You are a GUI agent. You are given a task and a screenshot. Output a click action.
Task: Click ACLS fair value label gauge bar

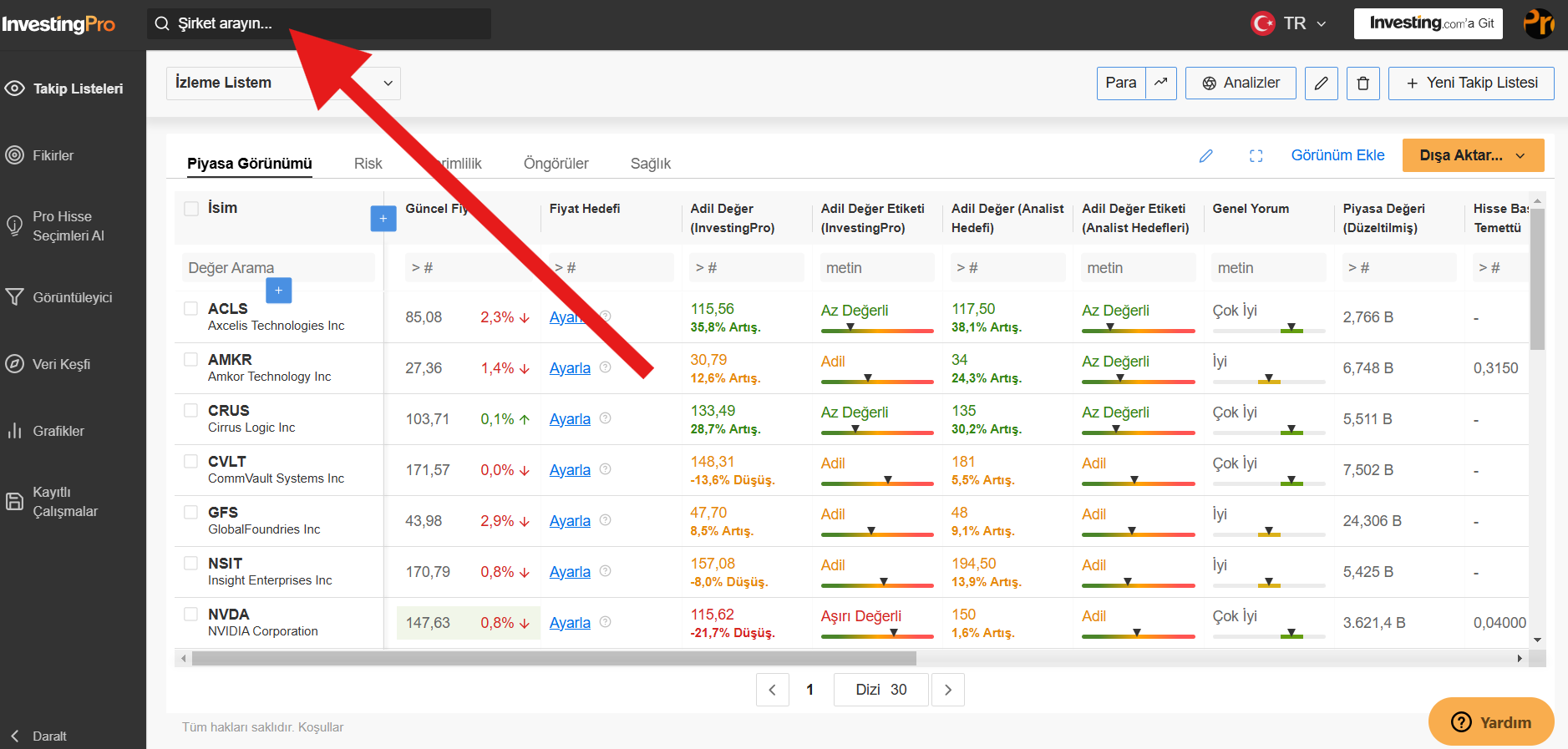(877, 330)
